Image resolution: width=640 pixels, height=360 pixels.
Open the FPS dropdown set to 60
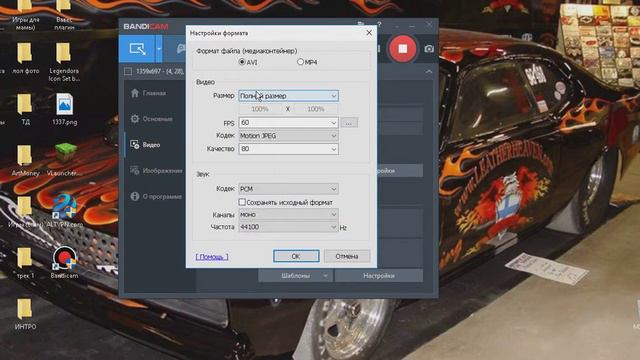288,122
